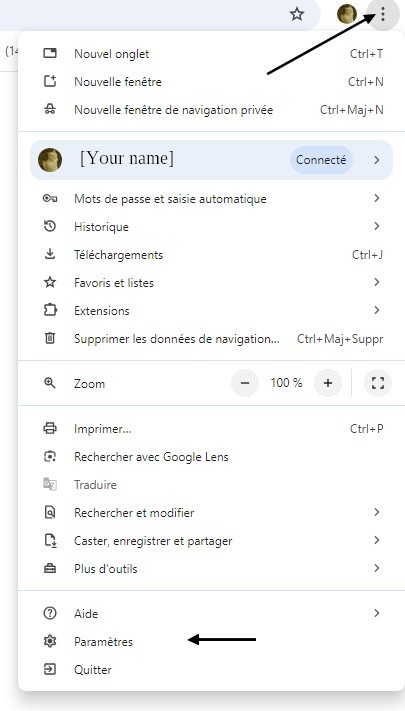
Task: Click the Google Lens search icon
Action: (x=50, y=457)
